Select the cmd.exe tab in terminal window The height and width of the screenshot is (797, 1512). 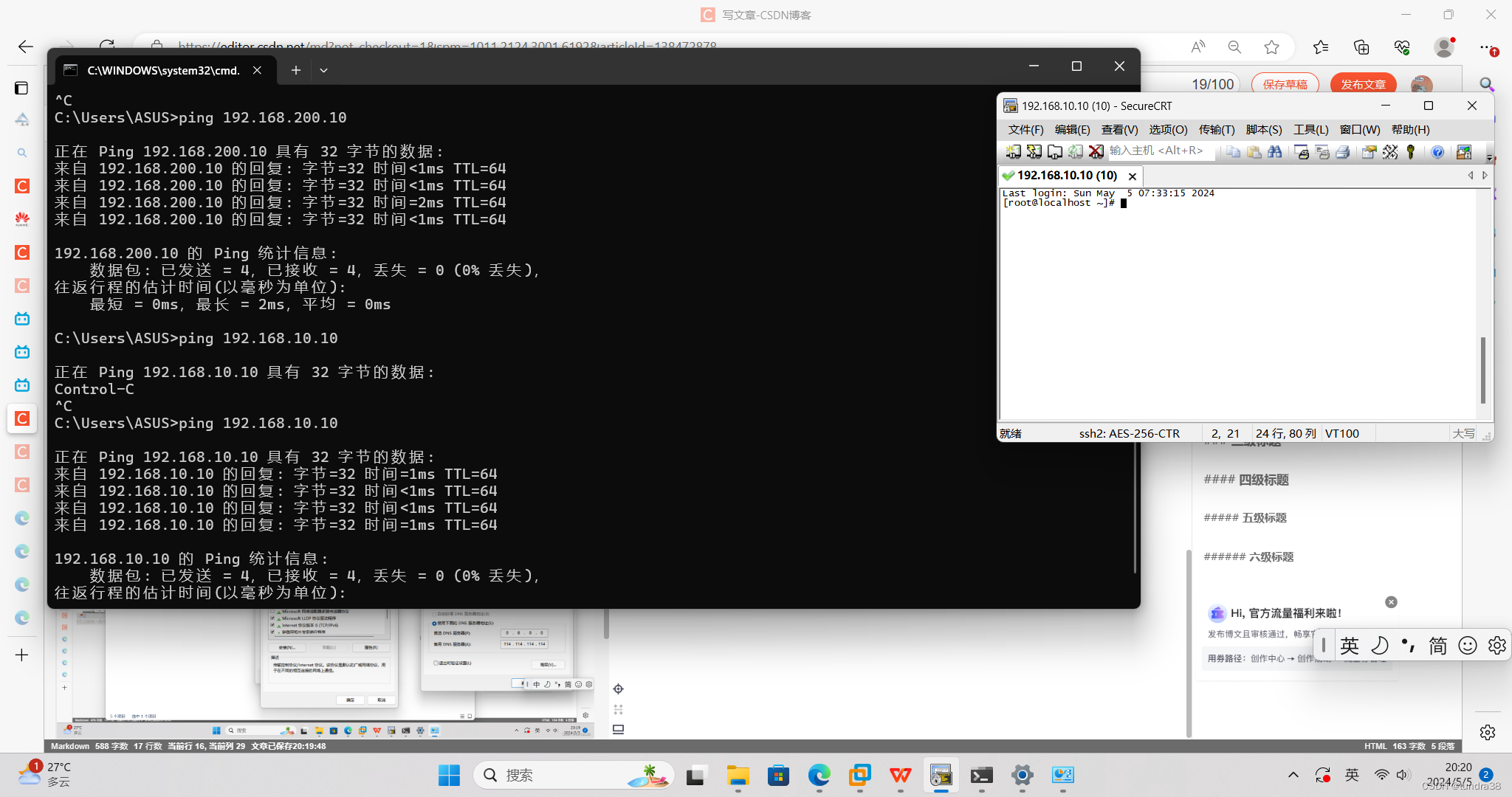click(x=162, y=70)
